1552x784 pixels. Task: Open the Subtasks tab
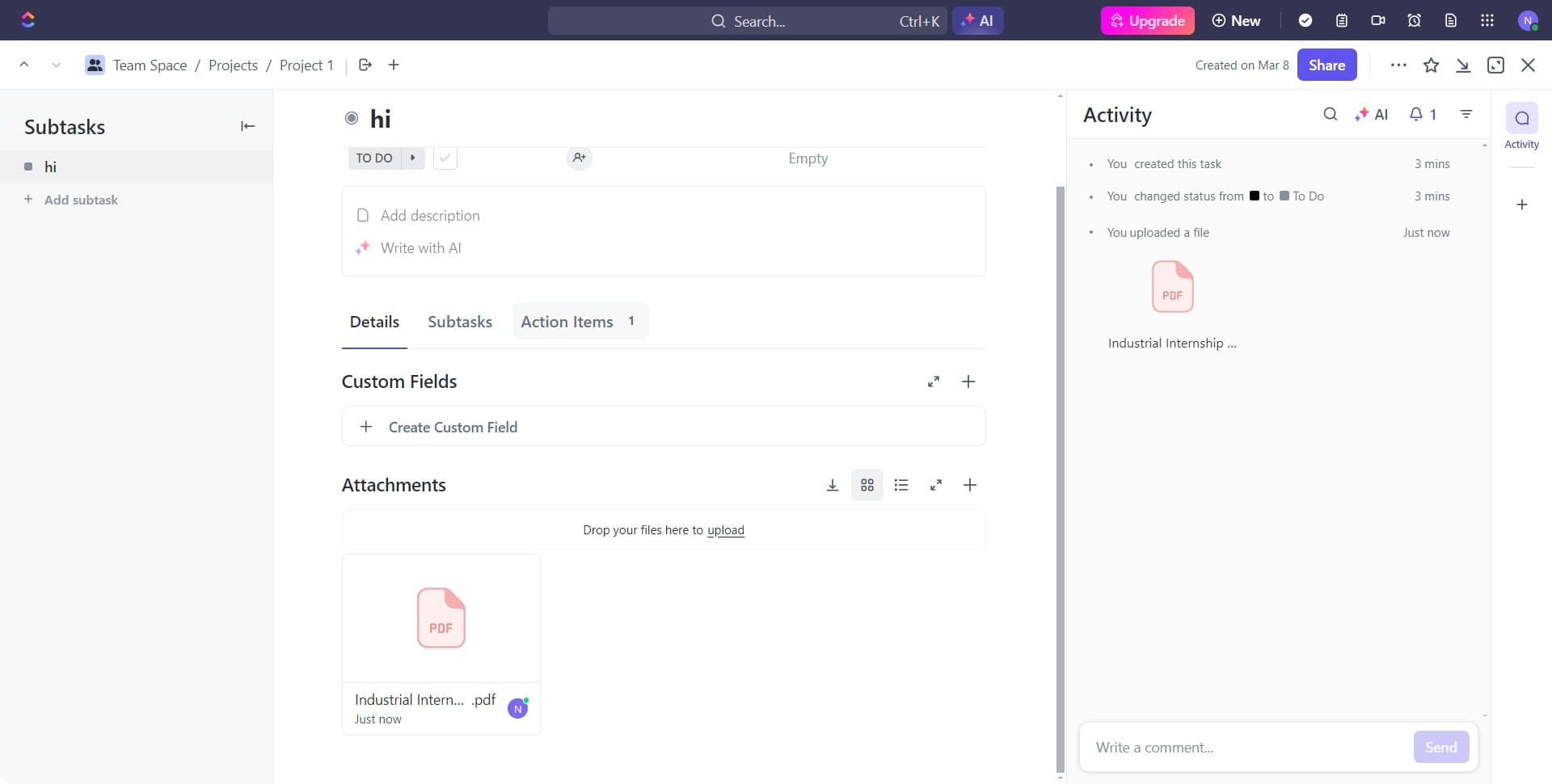click(x=459, y=322)
